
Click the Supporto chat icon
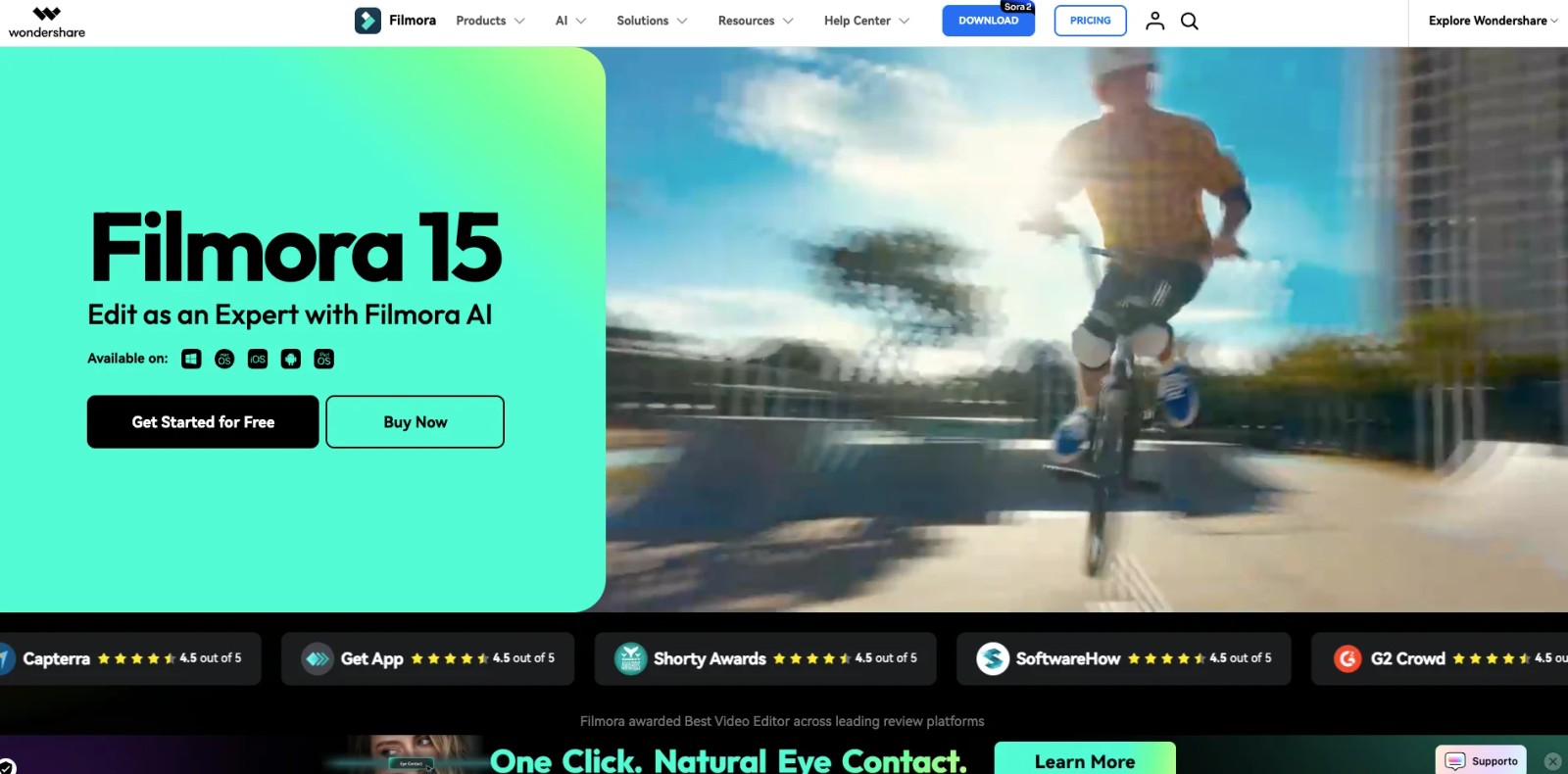tap(1455, 761)
